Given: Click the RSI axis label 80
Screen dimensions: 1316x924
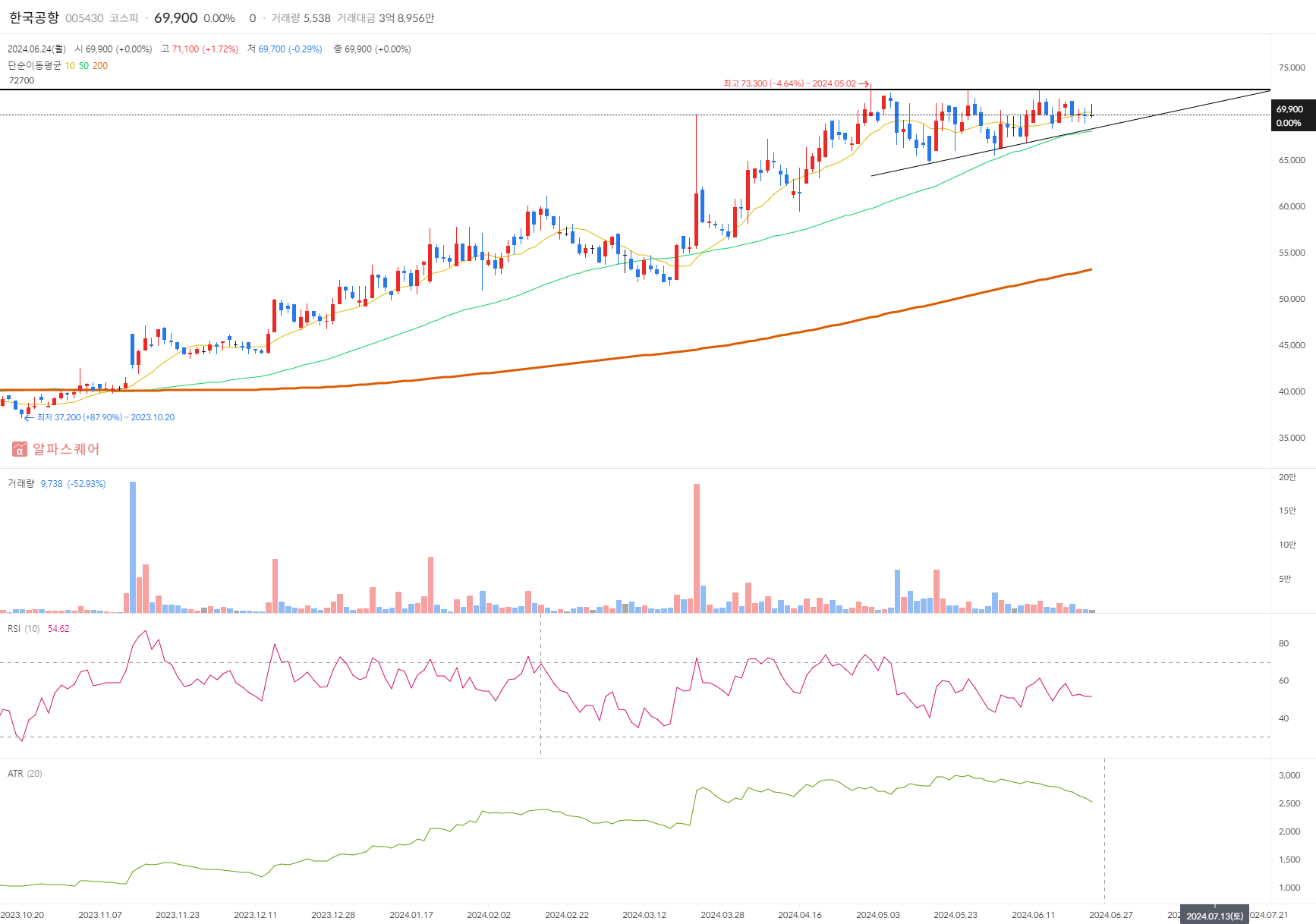Looking at the screenshot, I should coord(1283,643).
